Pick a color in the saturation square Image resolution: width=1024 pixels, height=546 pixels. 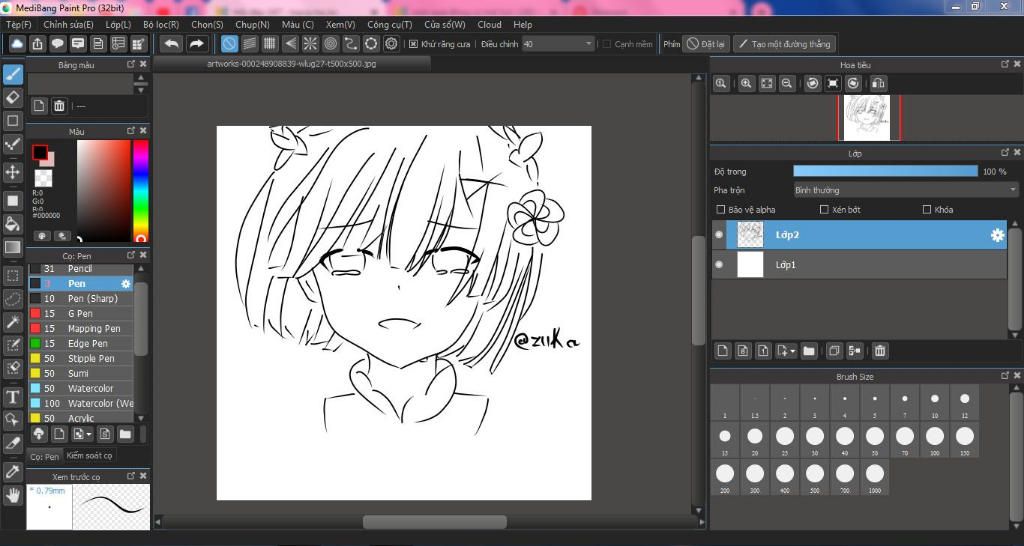(104, 190)
